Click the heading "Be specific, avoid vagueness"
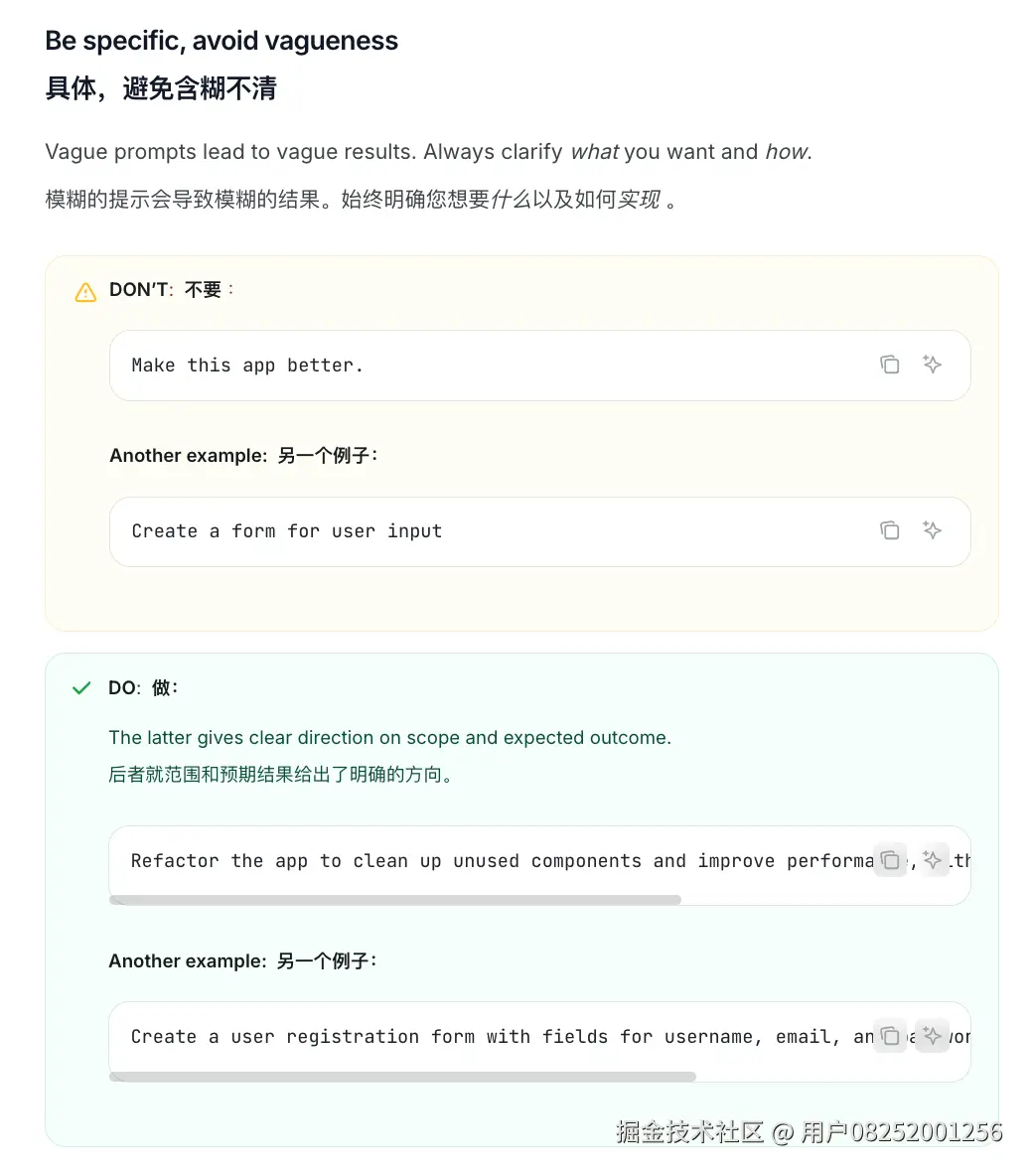This screenshot has width=1033, height=1176. pyautogui.click(x=221, y=41)
